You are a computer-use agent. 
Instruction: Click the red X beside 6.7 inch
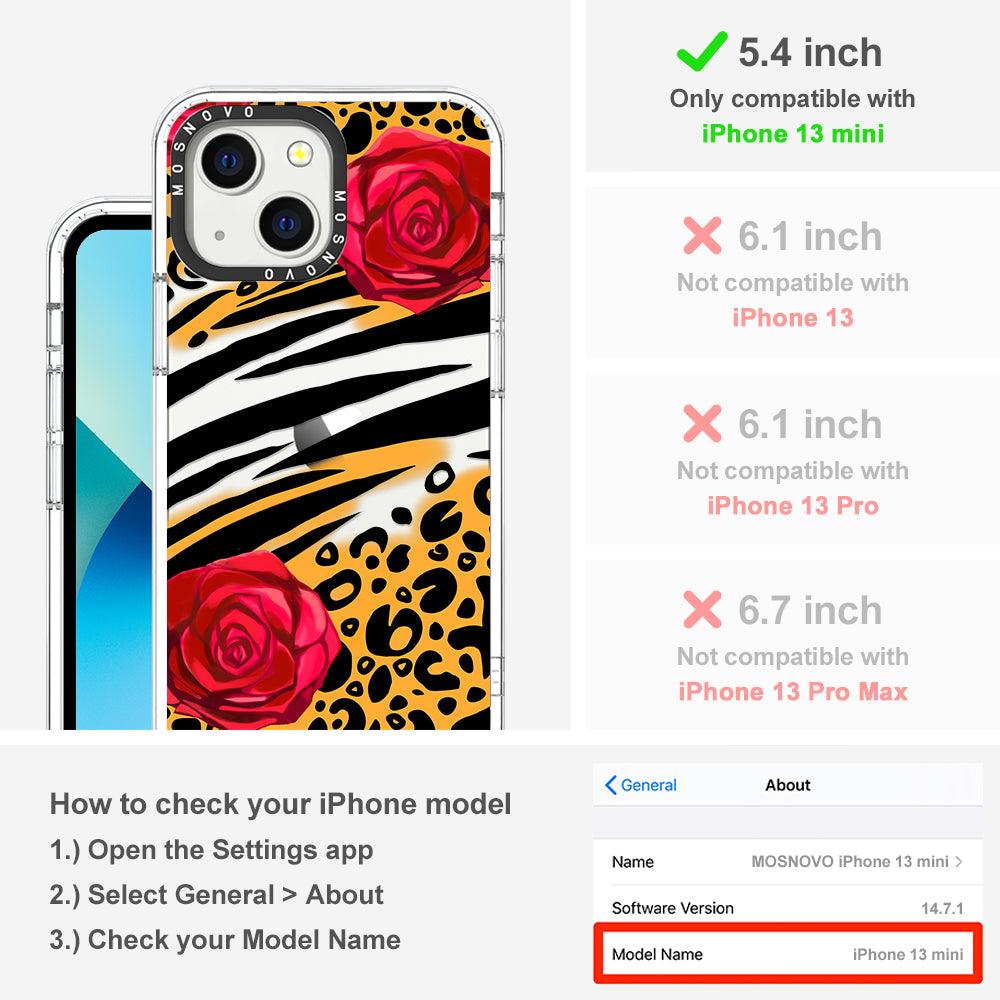click(702, 610)
